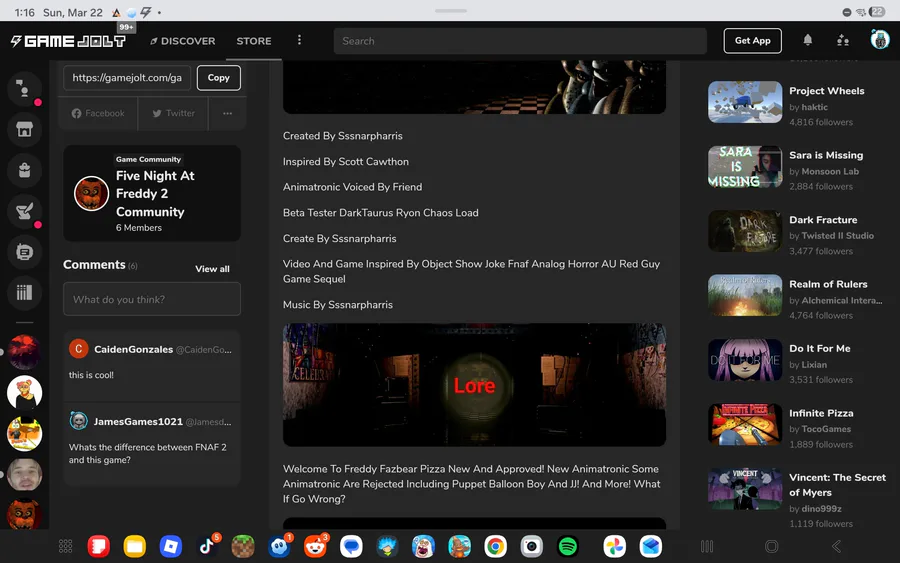Open Project Wheels game

pyautogui.click(x=827, y=91)
